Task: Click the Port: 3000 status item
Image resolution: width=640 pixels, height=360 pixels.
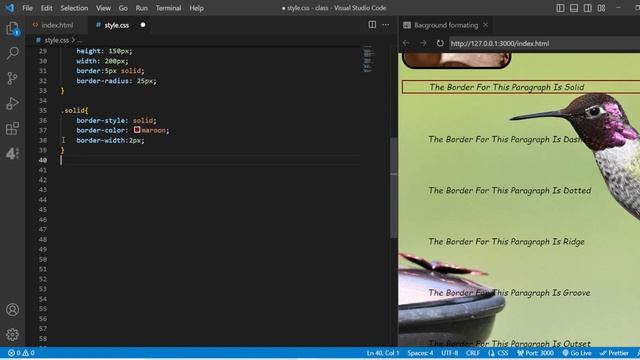Action: [x=535, y=353]
